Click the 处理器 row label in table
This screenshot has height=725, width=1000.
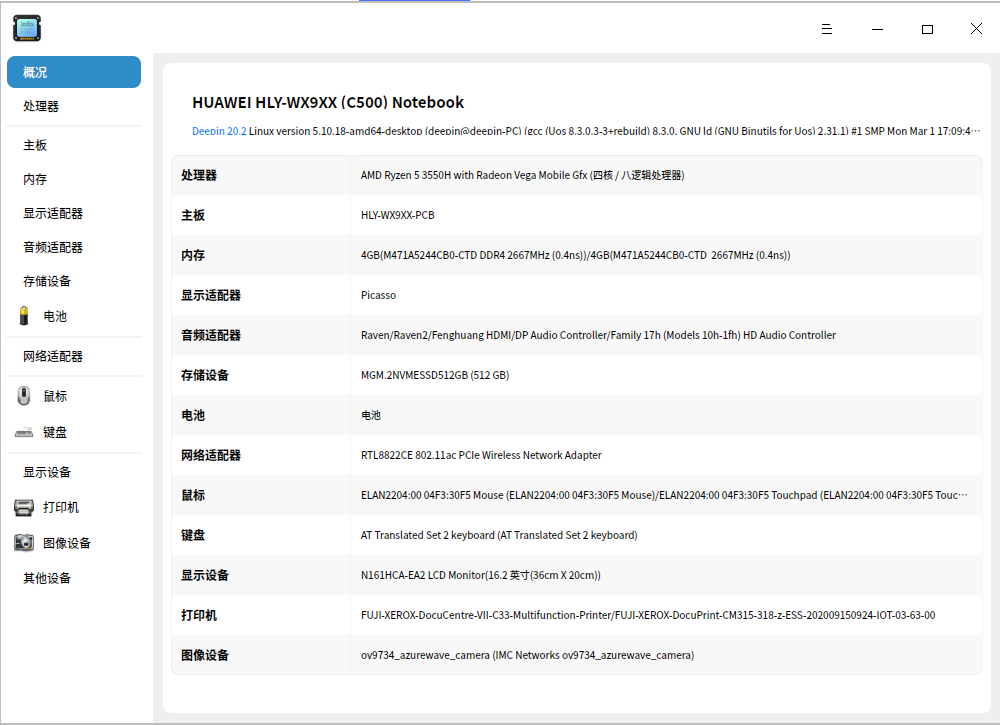199,175
